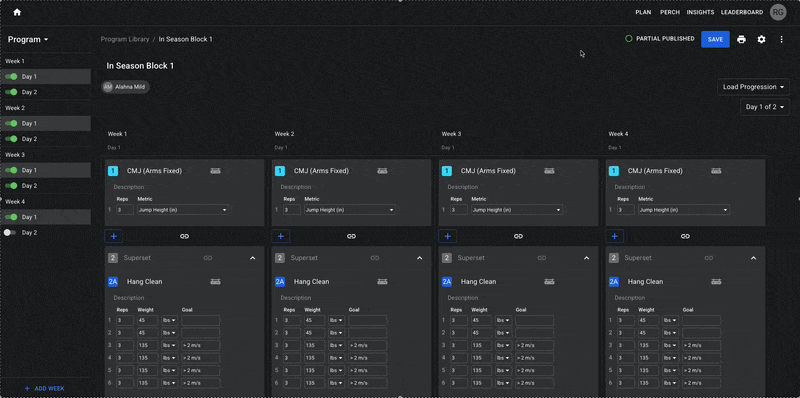Toggle Week 3 Day 2 switch
Screen dimensions: 800x398
(11, 186)
